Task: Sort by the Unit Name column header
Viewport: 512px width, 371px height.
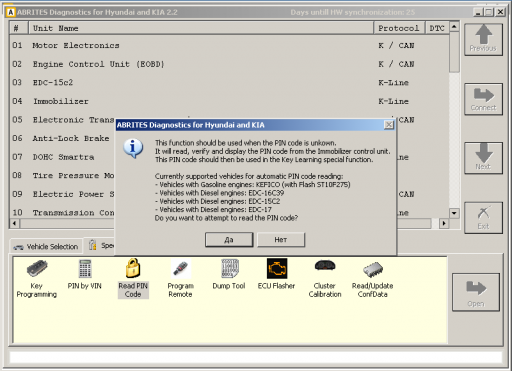Action: pos(201,28)
